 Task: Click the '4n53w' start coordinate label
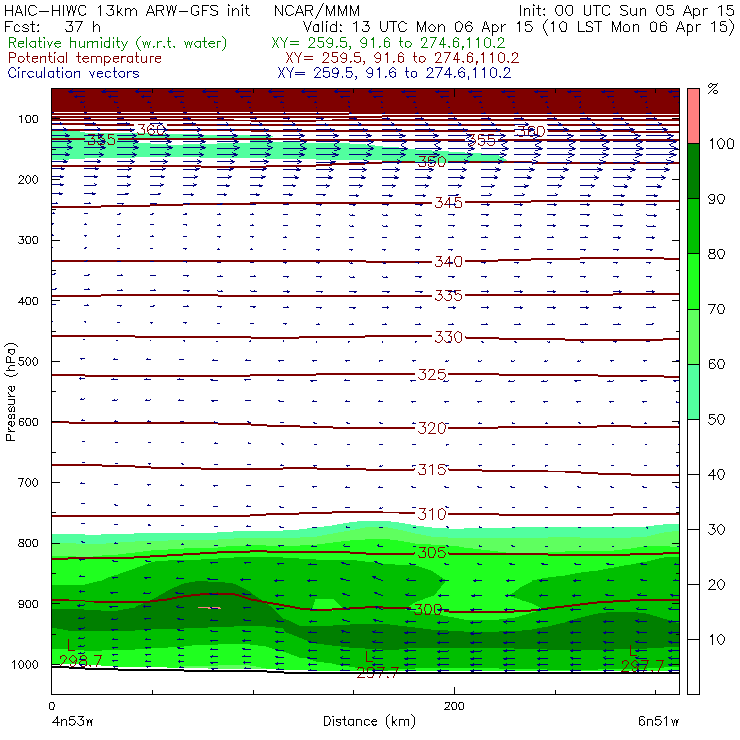pyautogui.click(x=72, y=722)
